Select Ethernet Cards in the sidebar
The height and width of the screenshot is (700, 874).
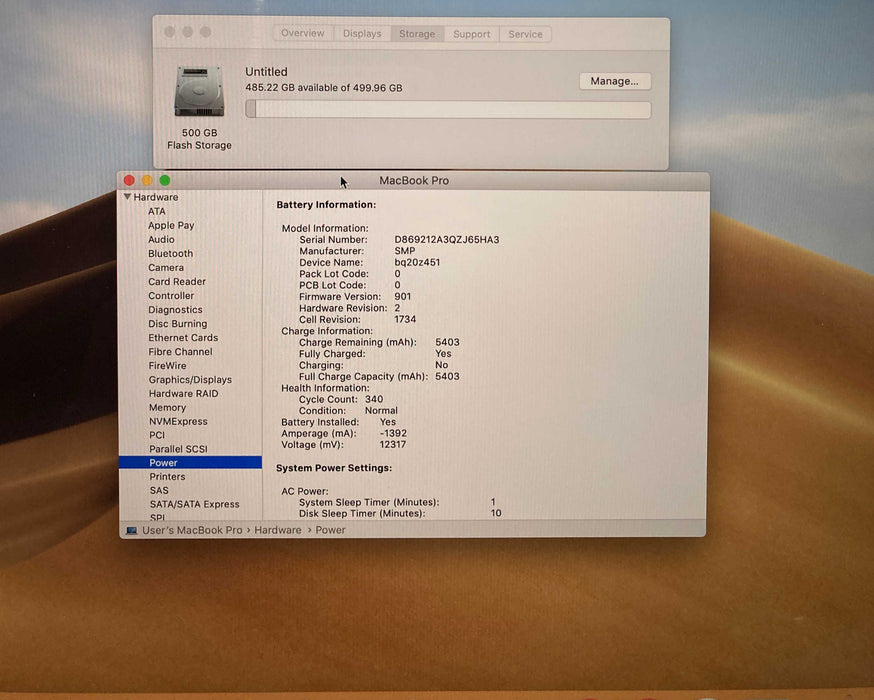[x=183, y=337]
